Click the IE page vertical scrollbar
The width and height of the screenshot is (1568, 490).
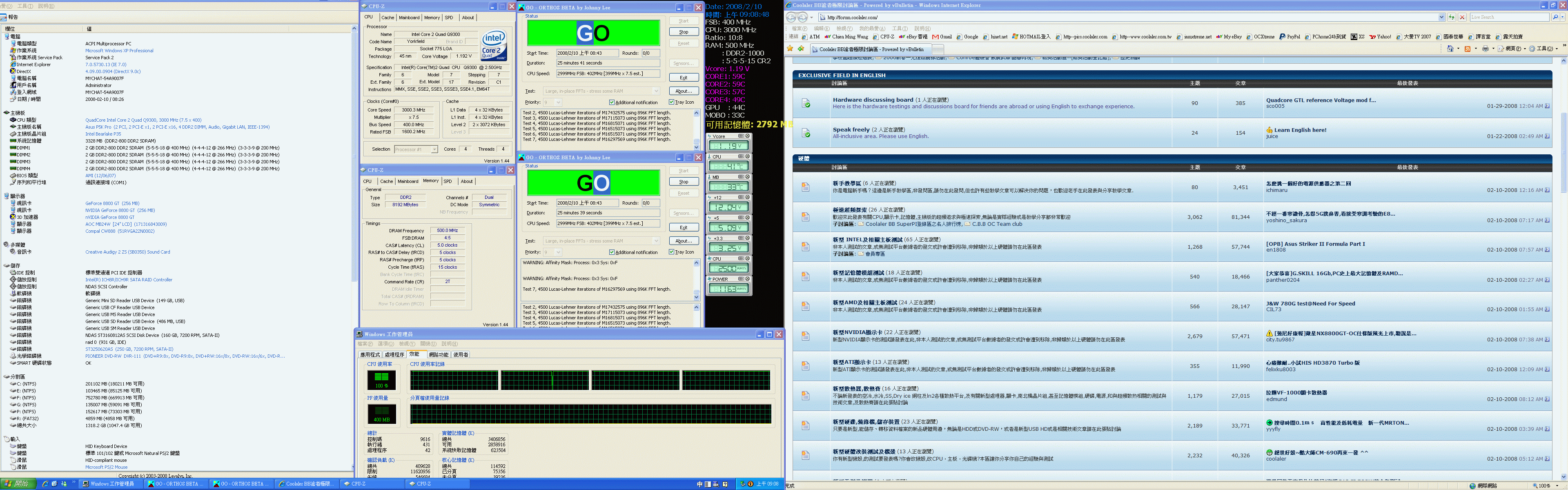pyautogui.click(x=1564, y=268)
